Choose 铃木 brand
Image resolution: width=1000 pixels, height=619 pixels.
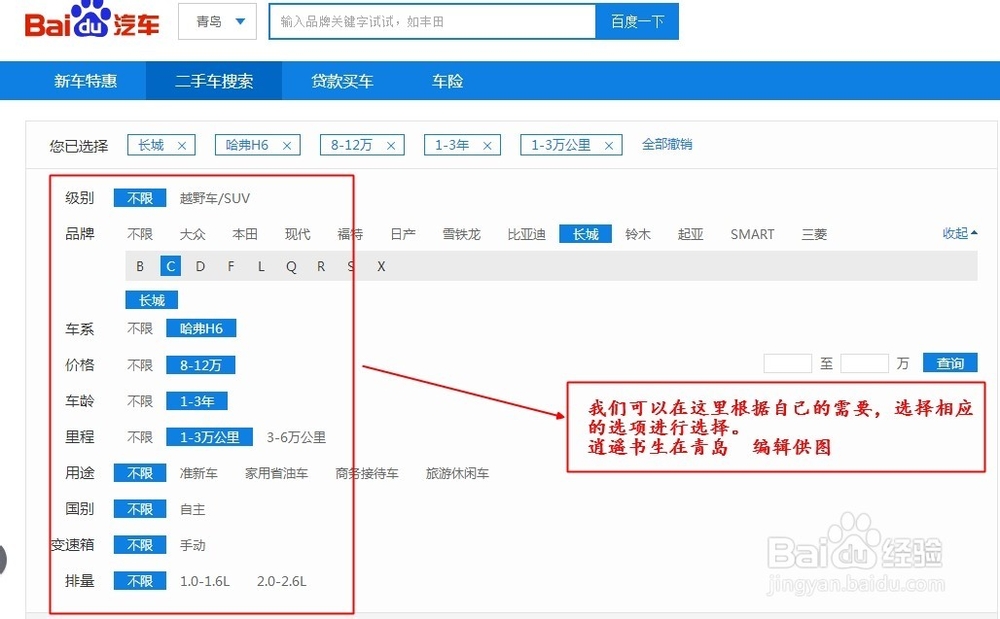click(638, 234)
